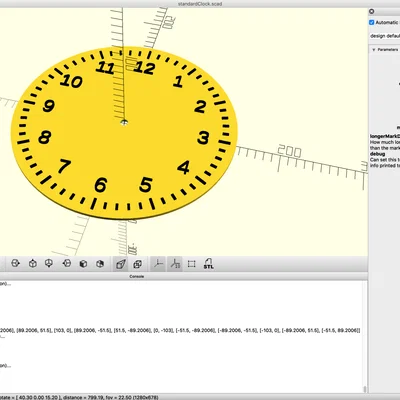Image resolution: width=400 pixels, height=400 pixels.
Task: Toggle Show Scale Markers
Action: coord(175,264)
